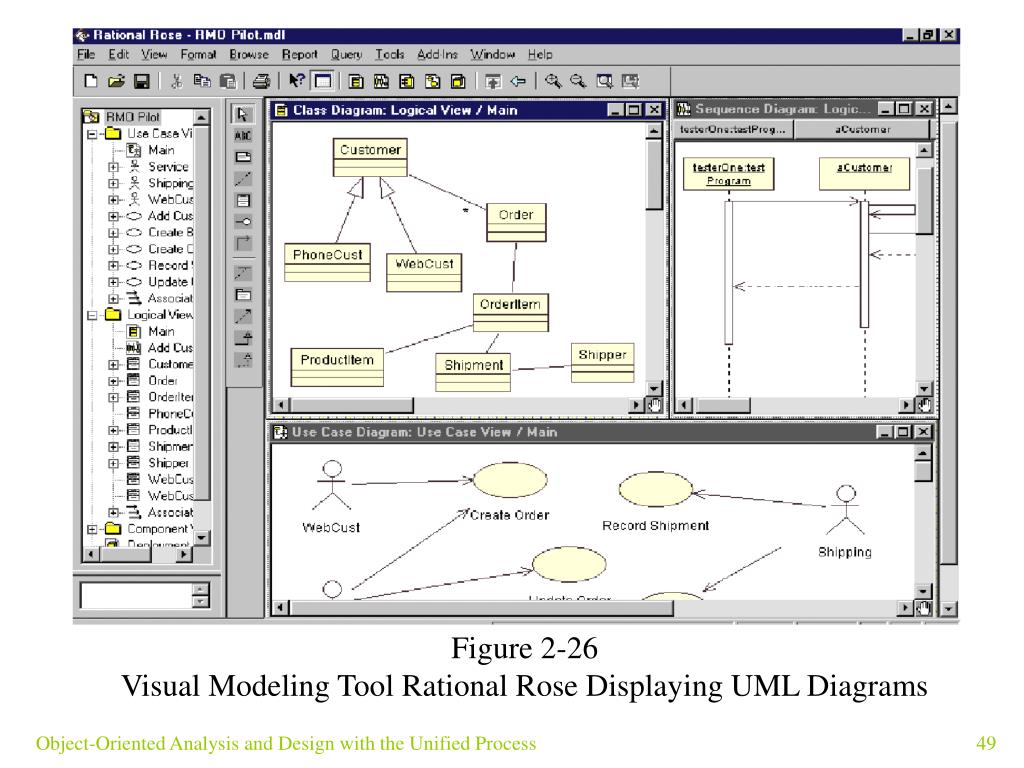Expand the Shipper class node in browser

tap(114, 463)
